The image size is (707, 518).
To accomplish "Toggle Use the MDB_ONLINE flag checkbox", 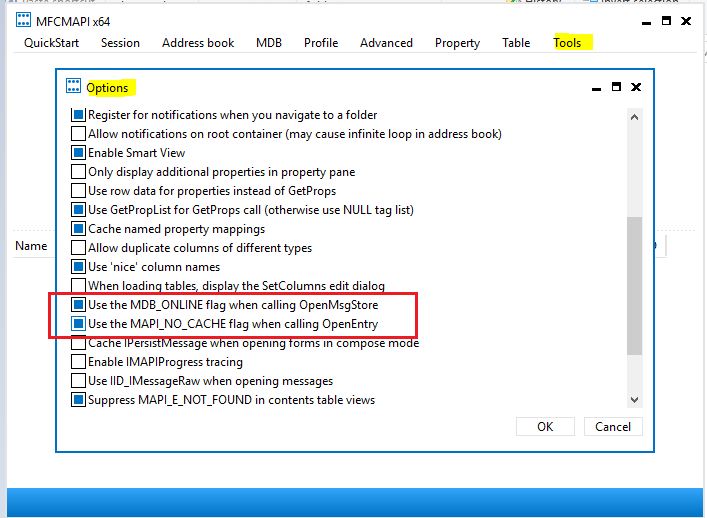I will (x=78, y=305).
